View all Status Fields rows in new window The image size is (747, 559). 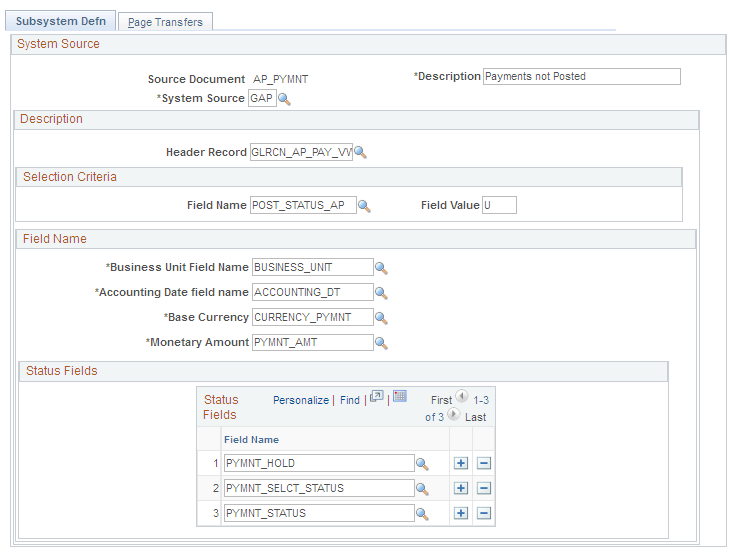point(376,396)
